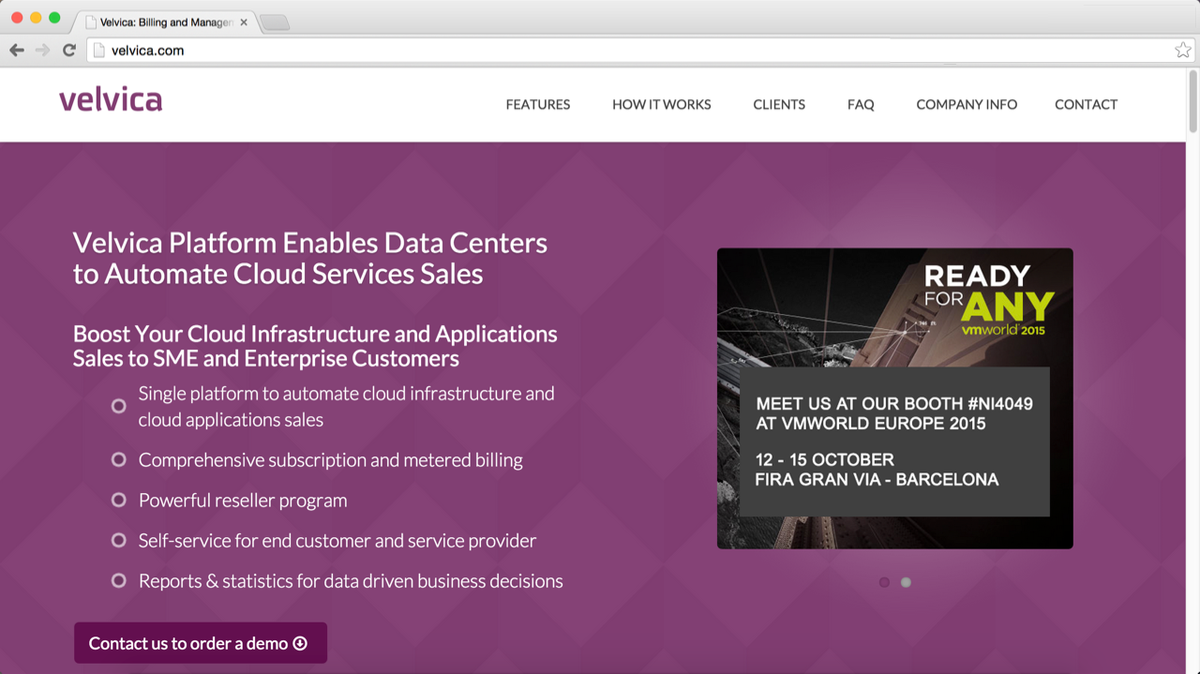1200x674 pixels.
Task: Open the CONTACT menu item
Action: click(1086, 104)
